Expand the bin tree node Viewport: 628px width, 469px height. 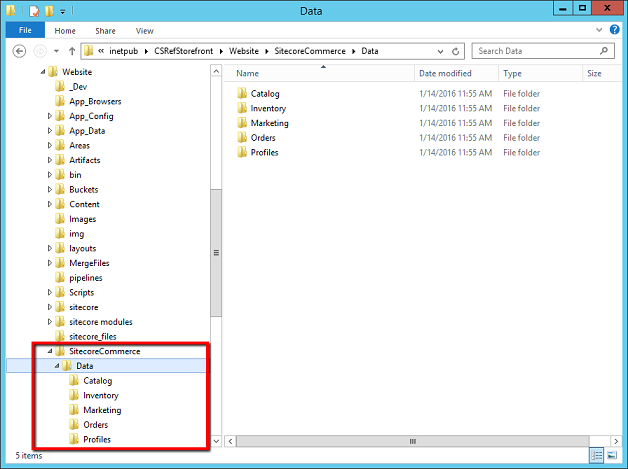pyautogui.click(x=50, y=175)
